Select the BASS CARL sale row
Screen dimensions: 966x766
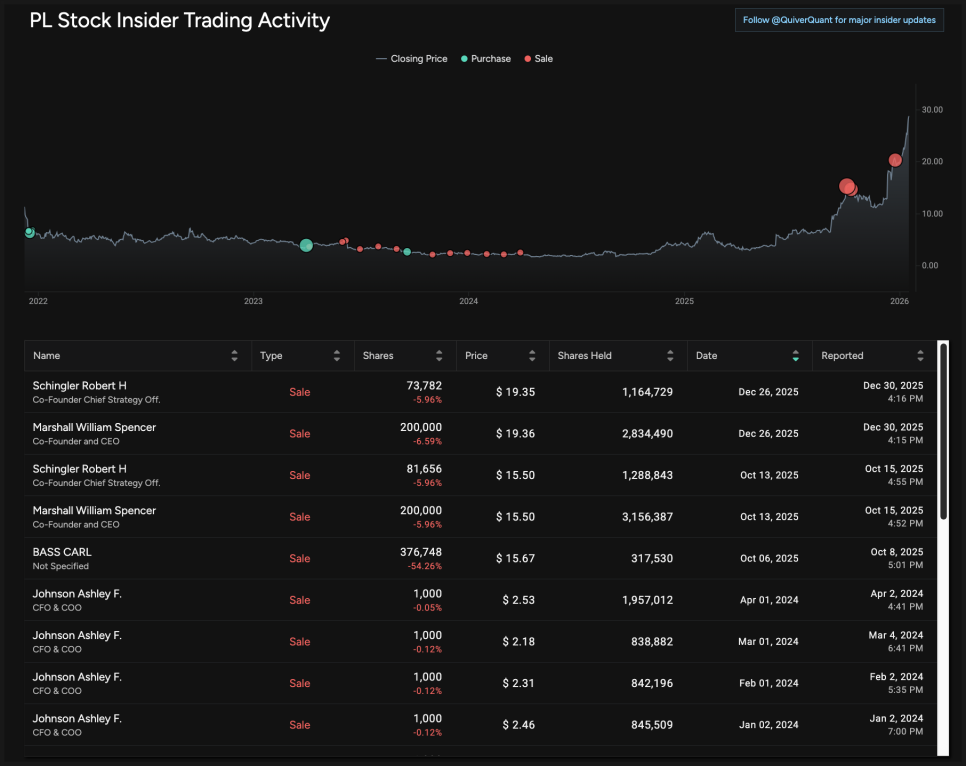[x=480, y=558]
